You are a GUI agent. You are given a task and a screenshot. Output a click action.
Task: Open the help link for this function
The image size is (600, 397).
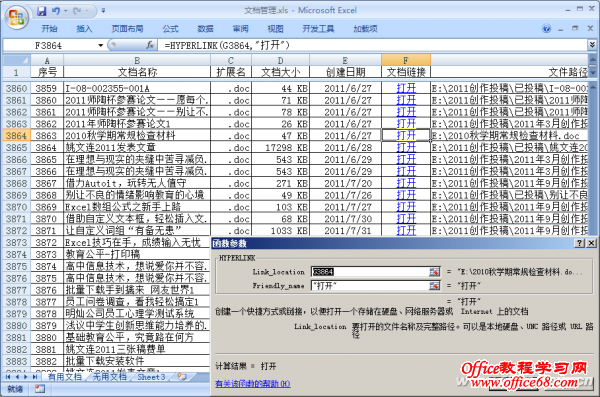253,383
